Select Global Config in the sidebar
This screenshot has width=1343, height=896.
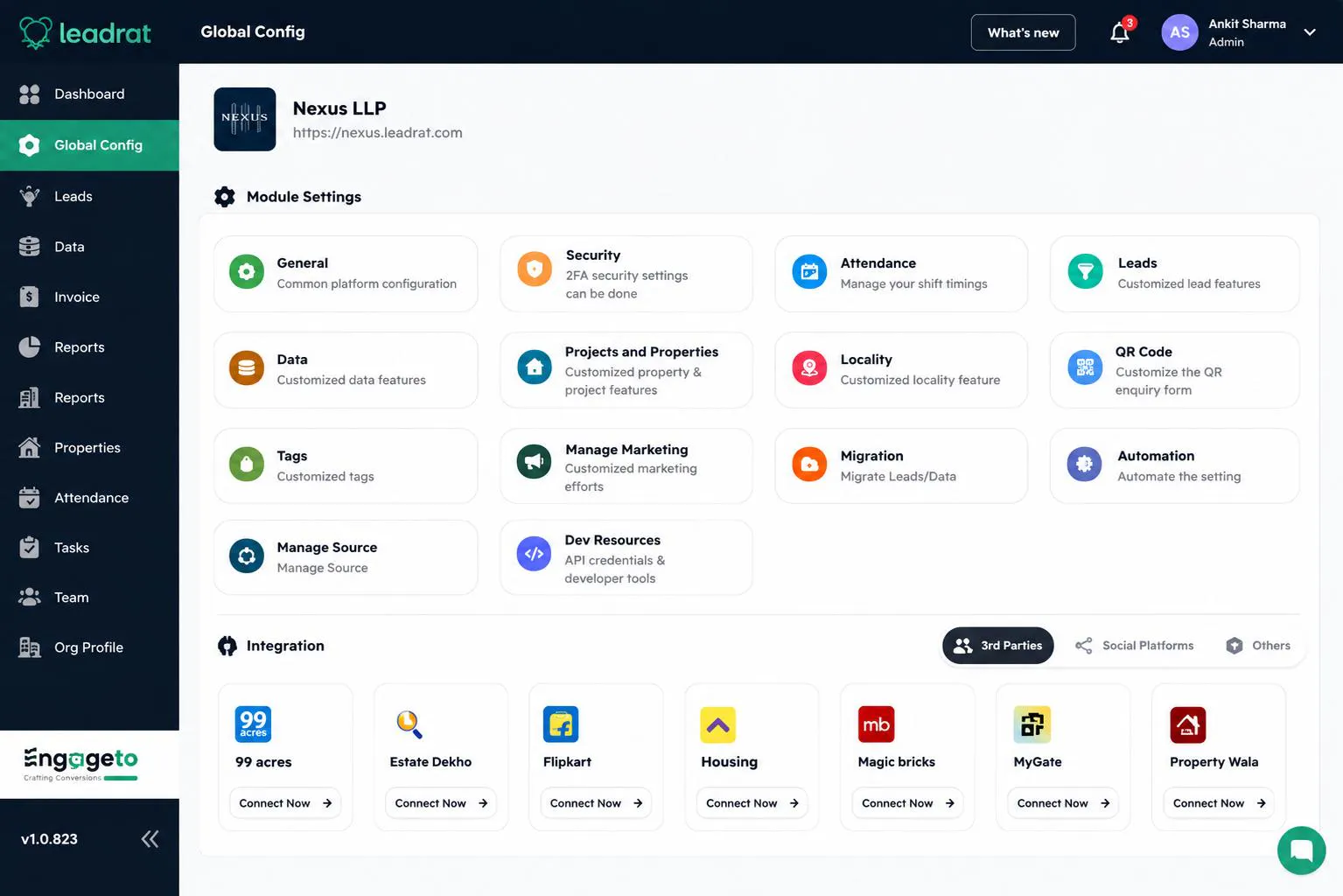[89, 145]
